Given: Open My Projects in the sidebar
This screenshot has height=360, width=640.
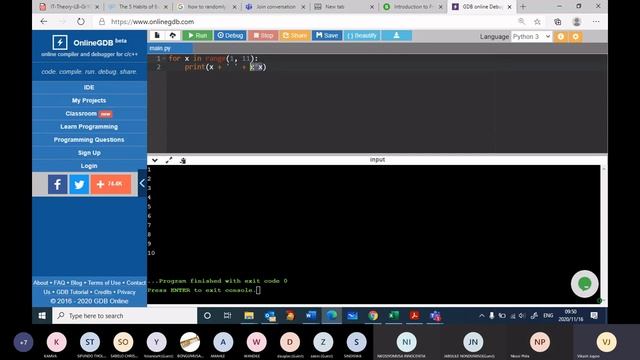Looking at the screenshot, I should [89, 100].
